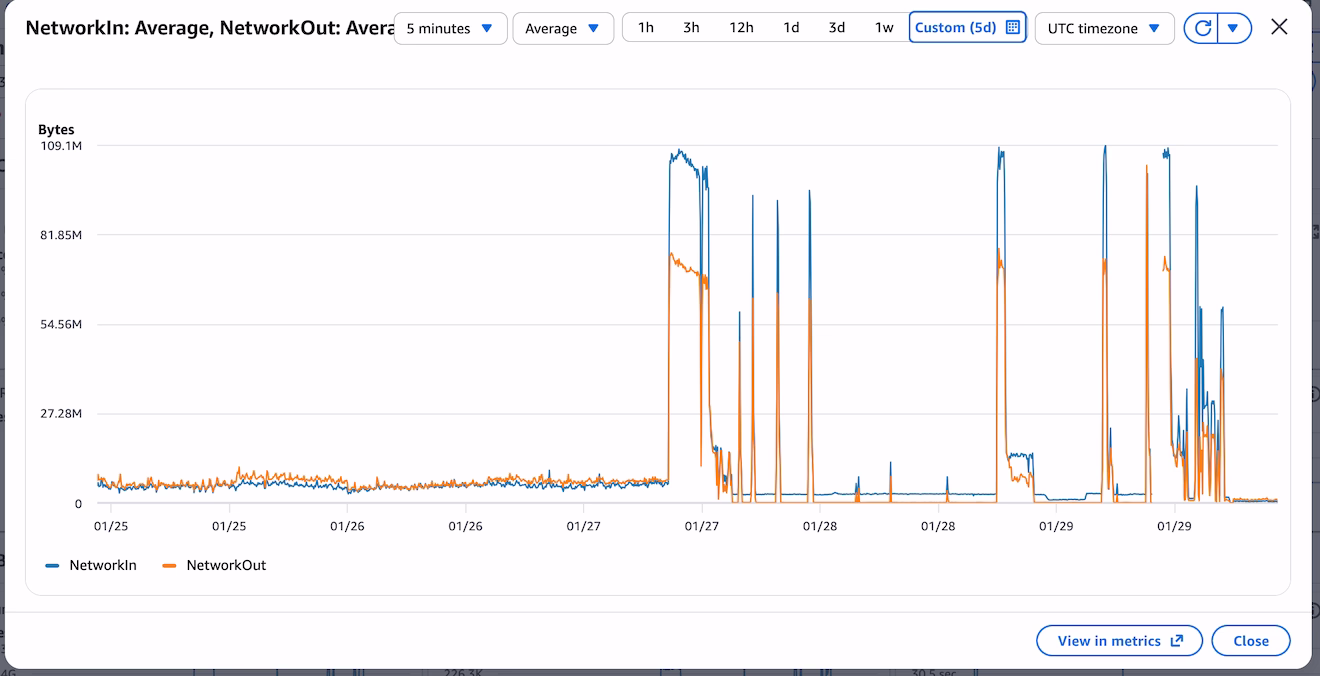Select the 3d time range preset
The height and width of the screenshot is (676, 1320).
point(836,27)
